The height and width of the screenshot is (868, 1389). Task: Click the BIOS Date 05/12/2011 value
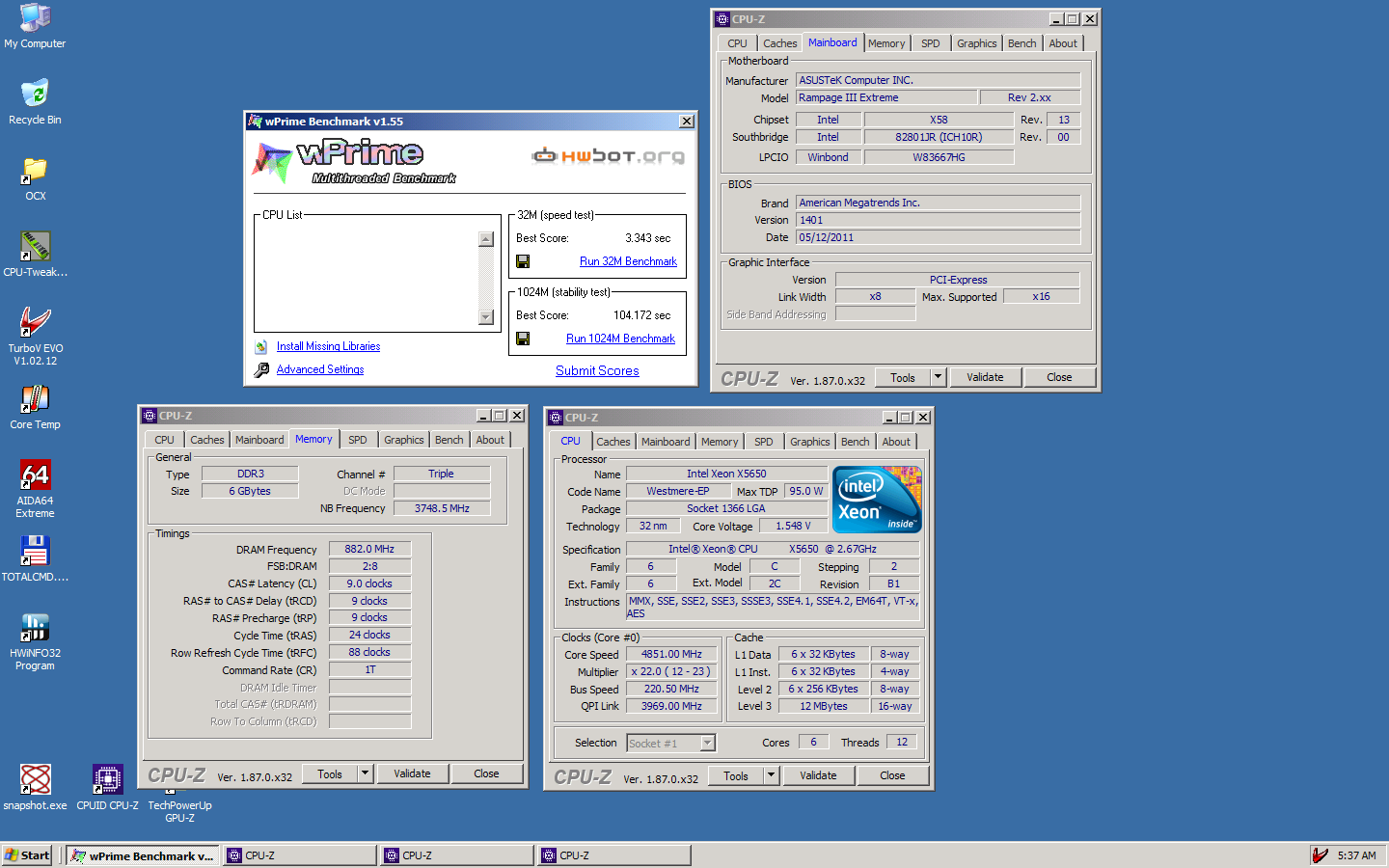point(938,237)
